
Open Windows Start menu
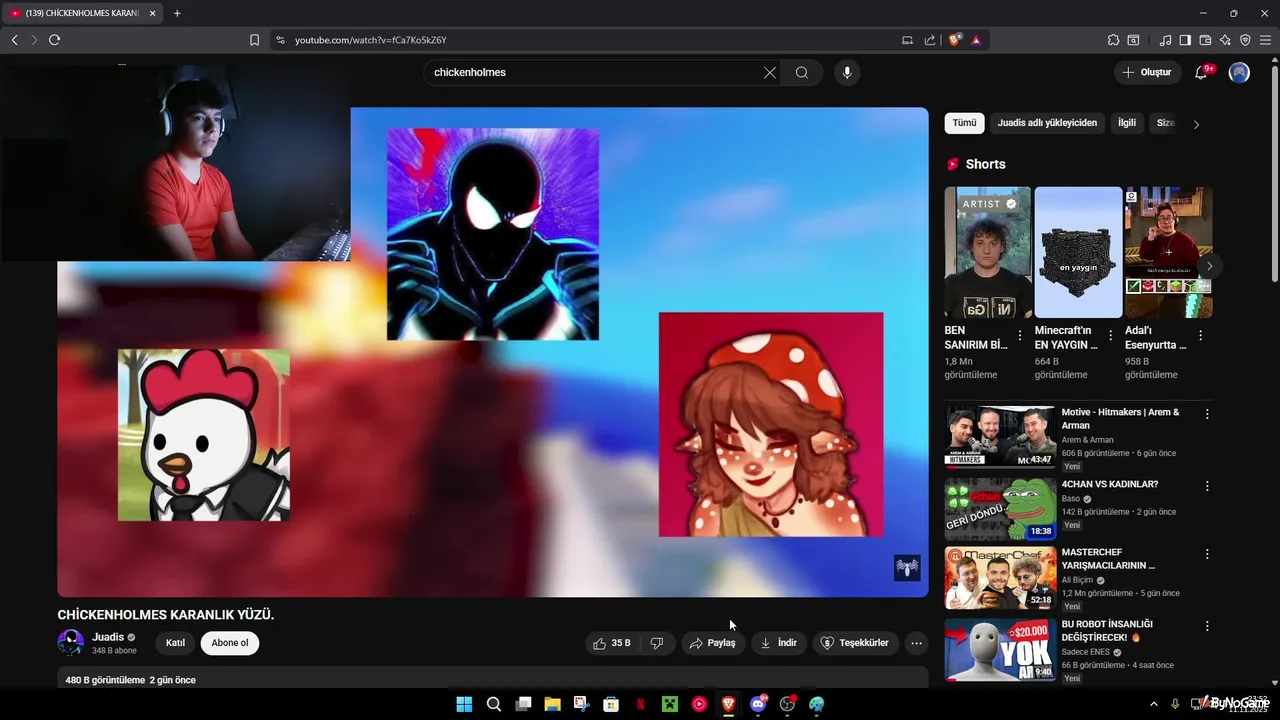coord(464,704)
